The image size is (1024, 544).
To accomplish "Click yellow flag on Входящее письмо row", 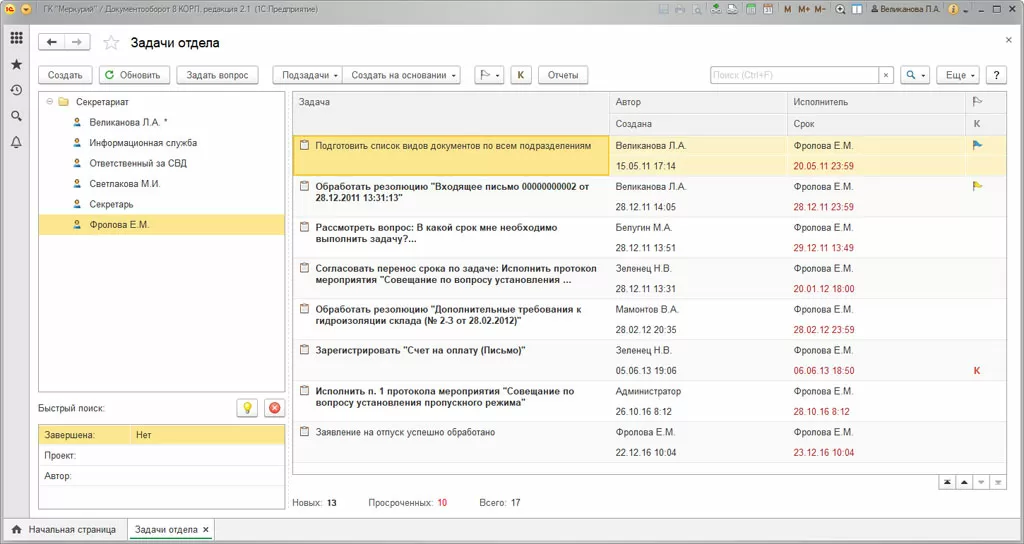I will 977,186.
